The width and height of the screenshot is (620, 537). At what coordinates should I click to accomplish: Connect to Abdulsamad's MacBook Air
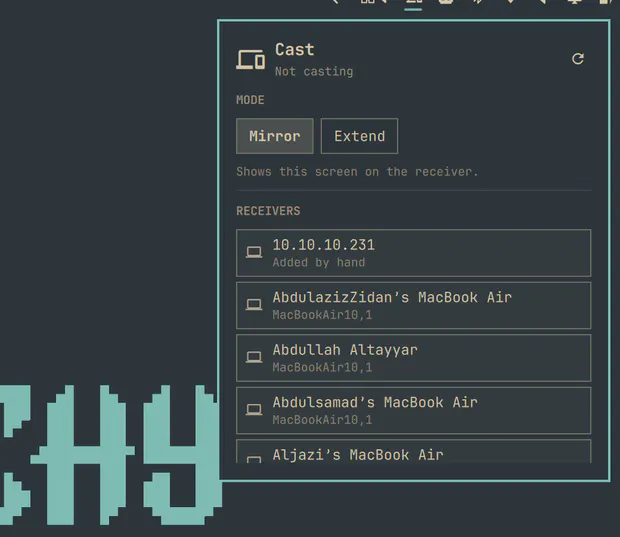pyautogui.click(x=414, y=410)
